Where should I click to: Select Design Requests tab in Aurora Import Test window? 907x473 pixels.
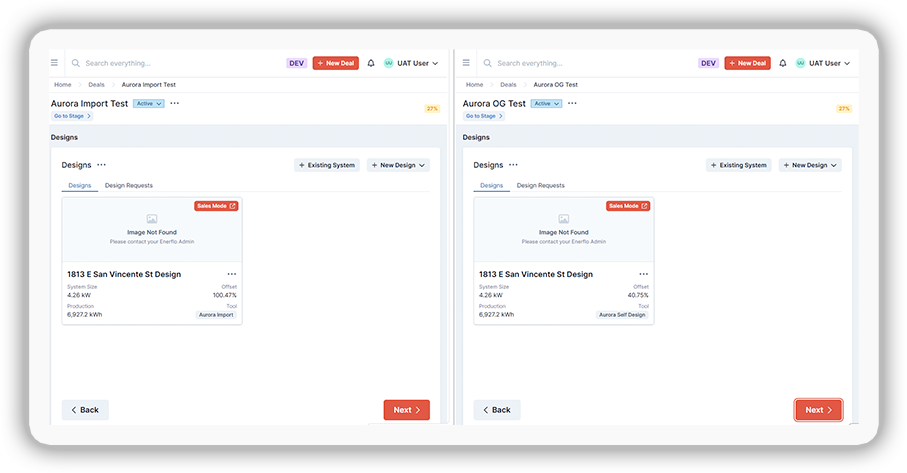pos(128,186)
